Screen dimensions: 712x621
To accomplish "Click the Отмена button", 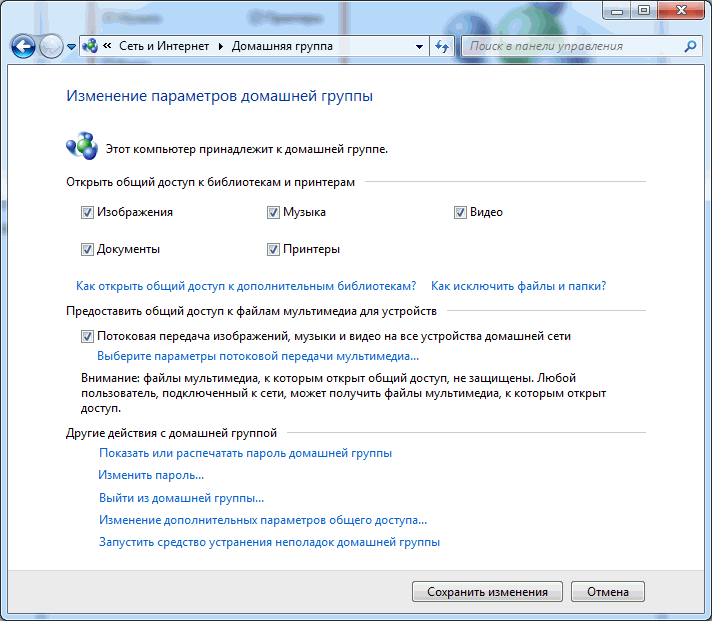I will 608,591.
